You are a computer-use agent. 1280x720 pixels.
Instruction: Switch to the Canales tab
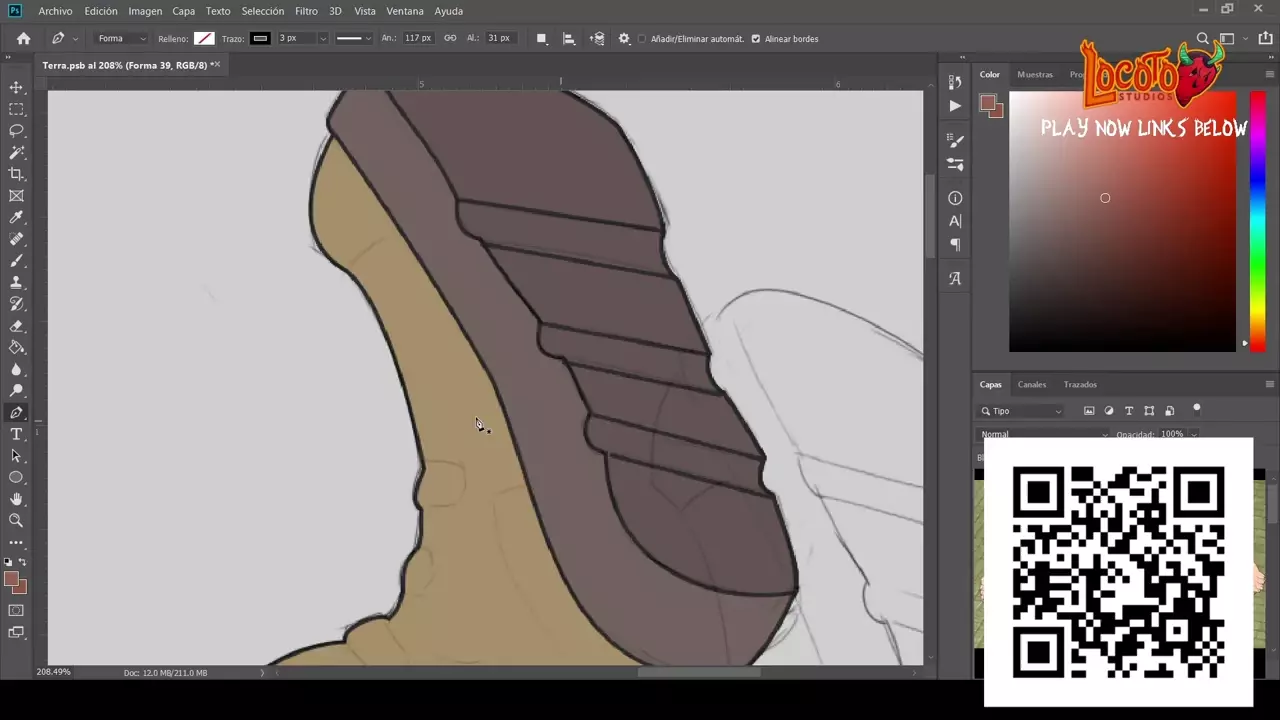pos(1031,385)
